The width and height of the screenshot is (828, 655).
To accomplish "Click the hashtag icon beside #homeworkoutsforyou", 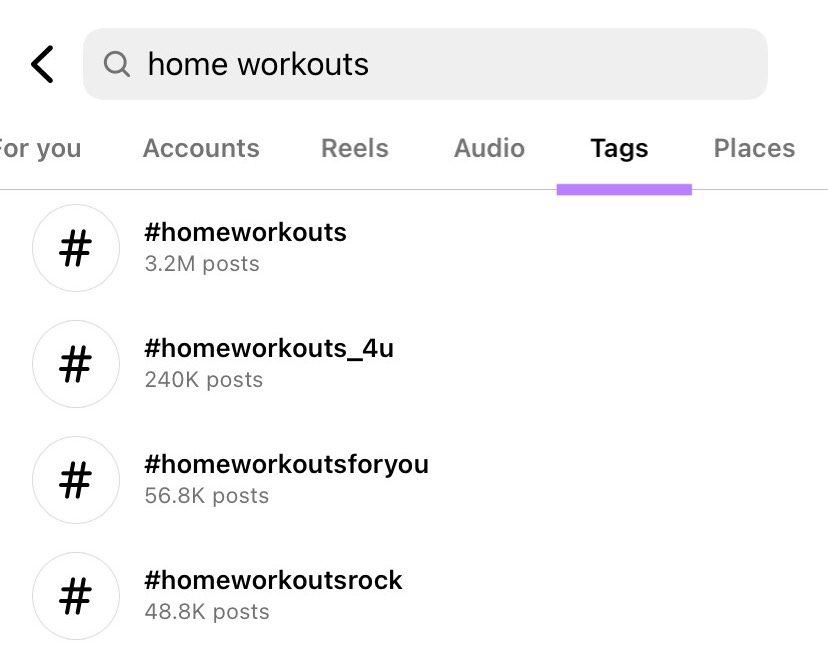I will coord(76,479).
